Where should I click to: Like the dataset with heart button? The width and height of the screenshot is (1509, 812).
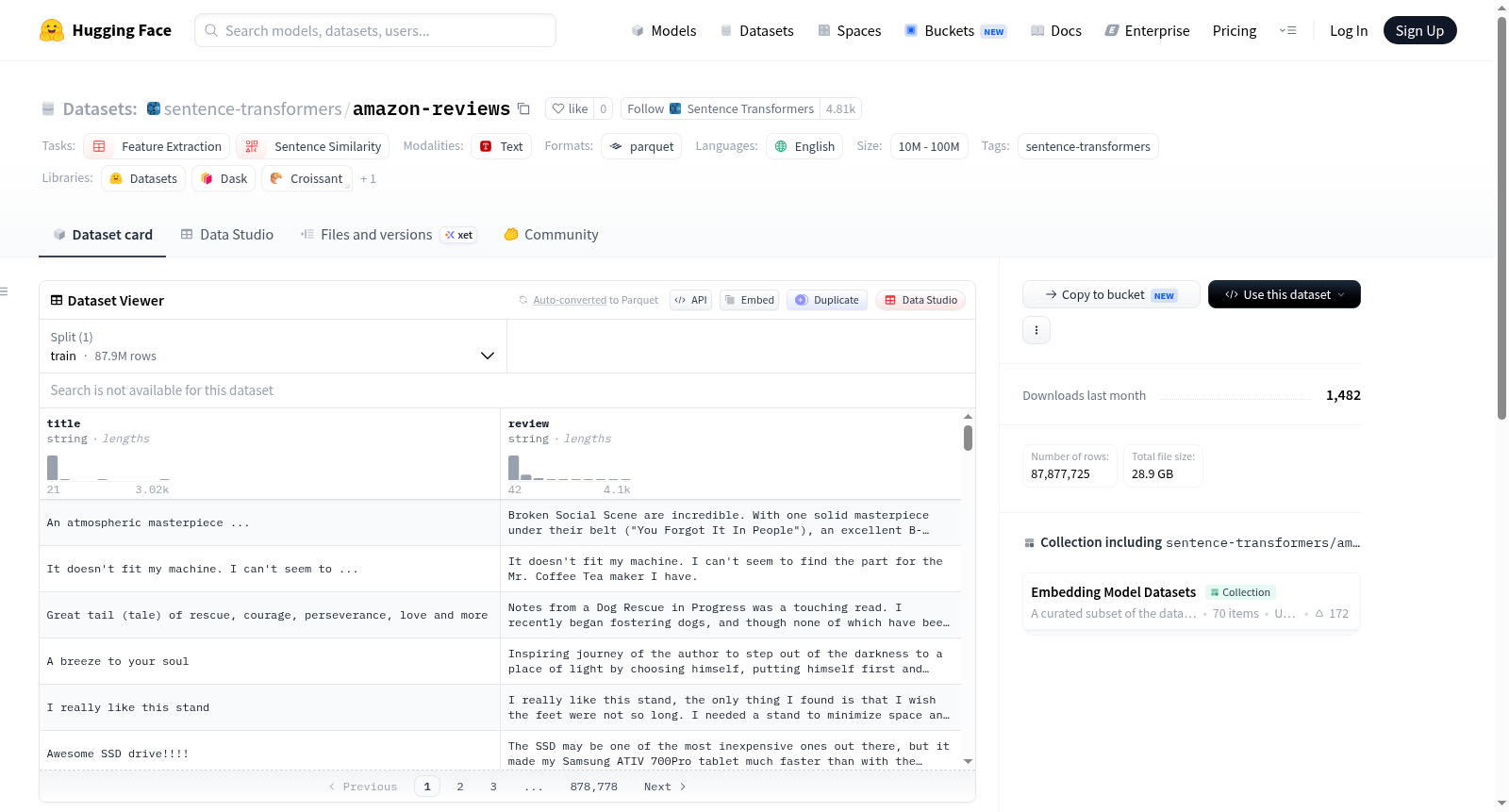click(570, 108)
